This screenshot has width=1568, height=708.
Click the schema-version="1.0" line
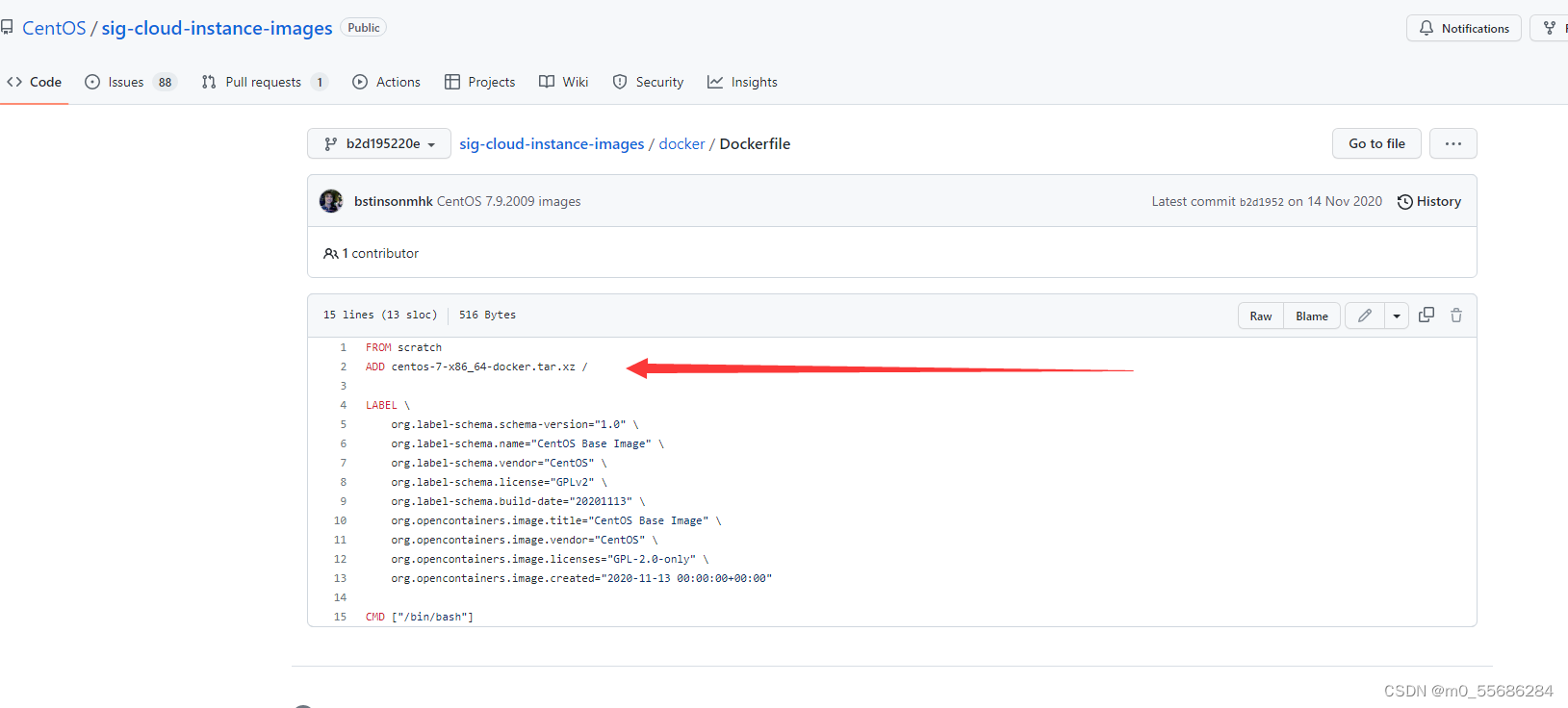pyautogui.click(x=515, y=424)
